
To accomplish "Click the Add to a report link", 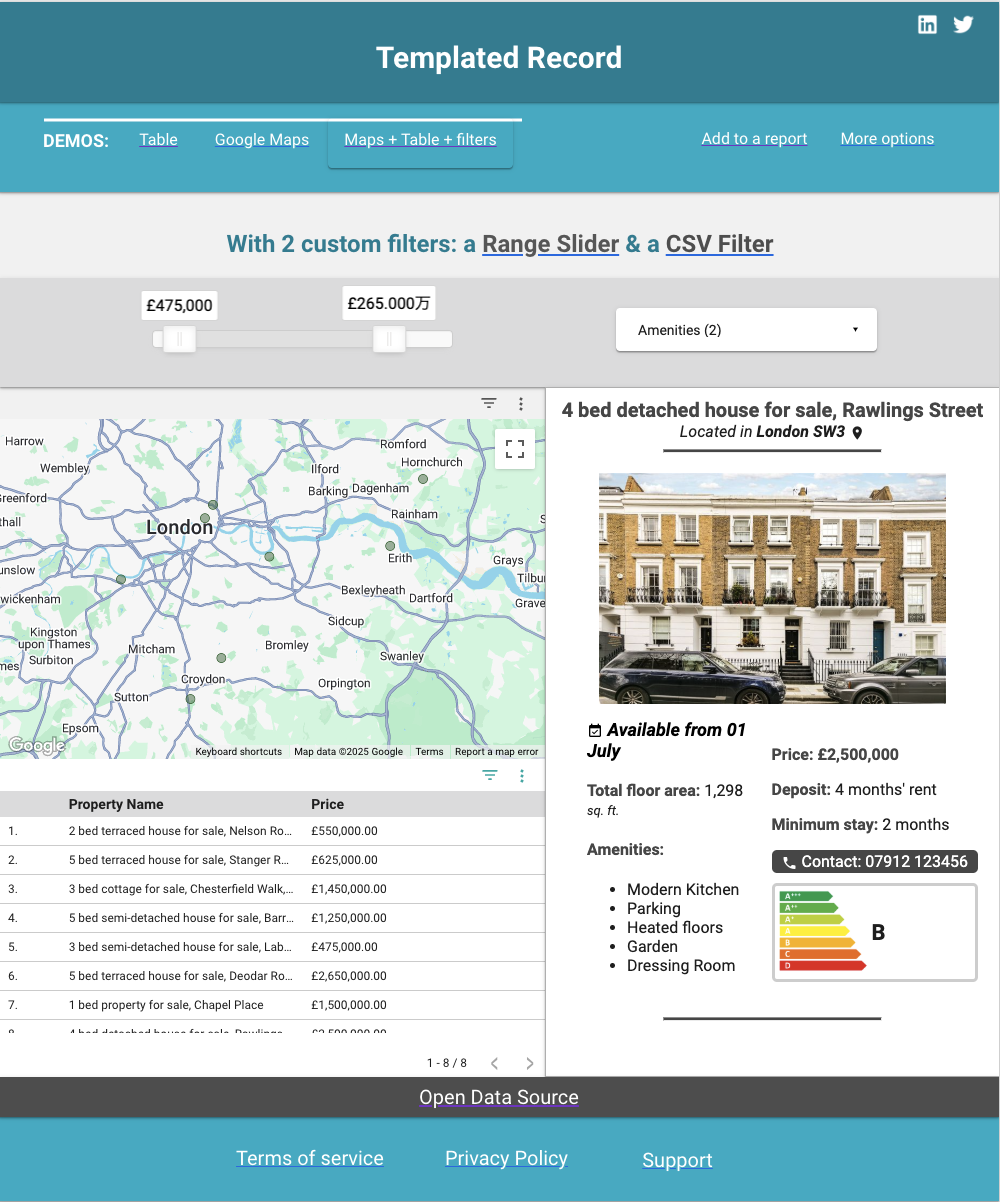I will tap(754, 139).
